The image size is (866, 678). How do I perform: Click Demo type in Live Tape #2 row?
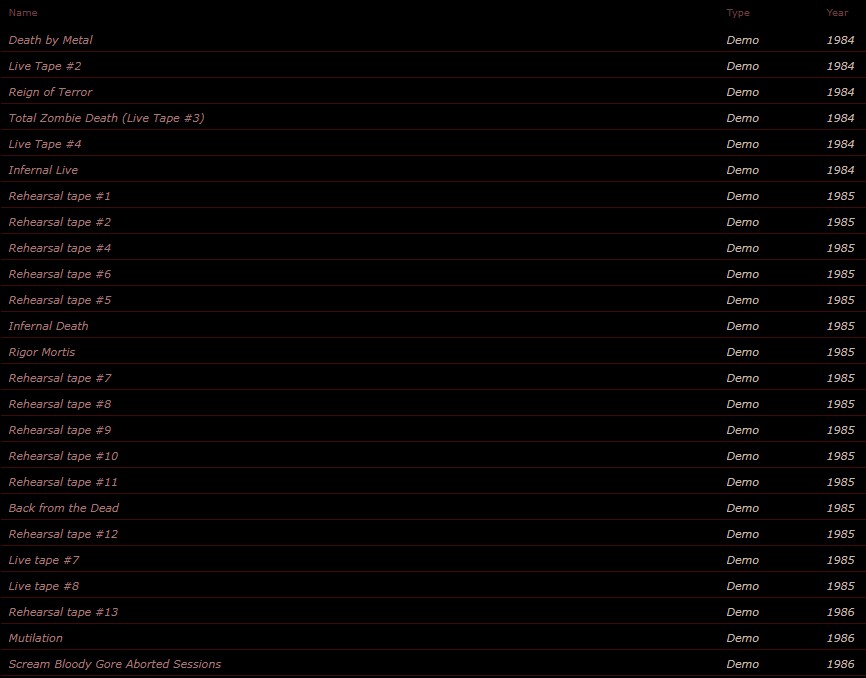(742, 66)
